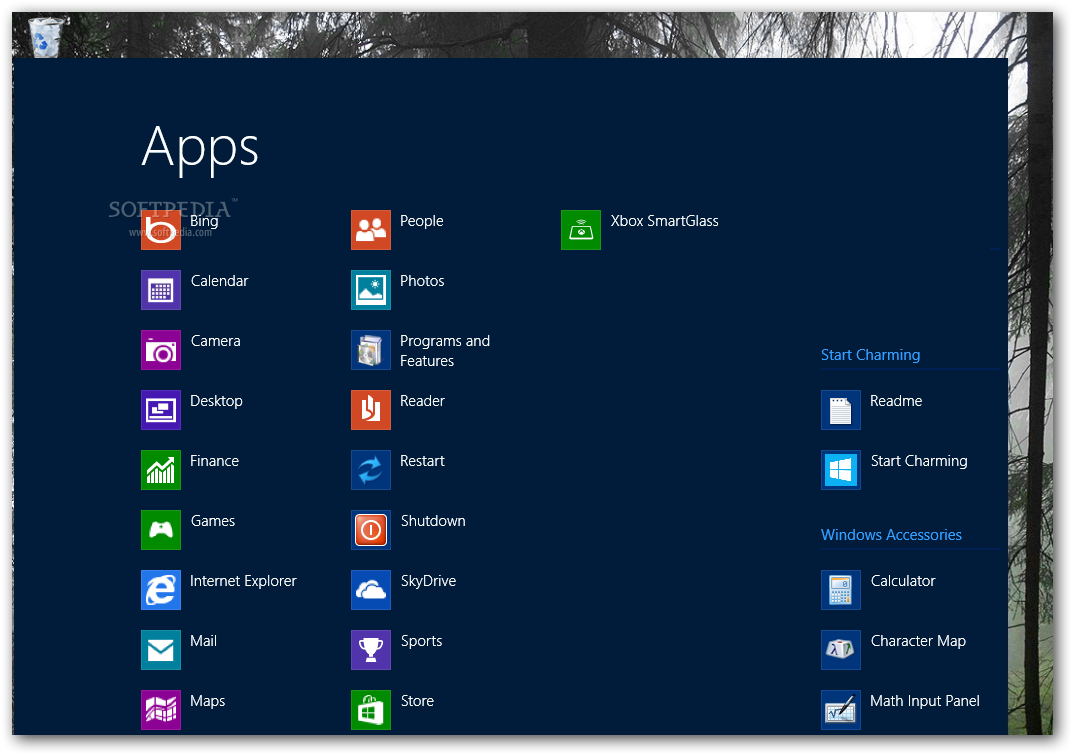Click the Shutdown label text
The height and width of the screenshot is (755, 1073).
coord(433,521)
